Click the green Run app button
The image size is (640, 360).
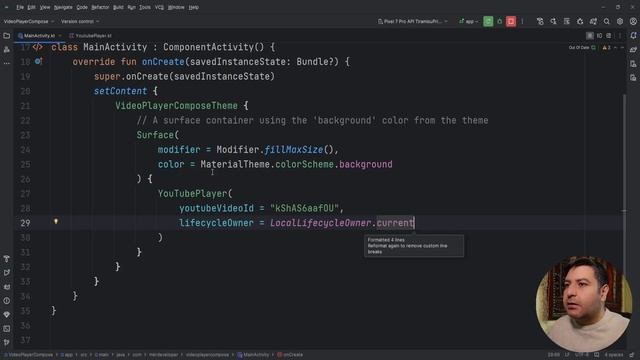(x=488, y=21)
